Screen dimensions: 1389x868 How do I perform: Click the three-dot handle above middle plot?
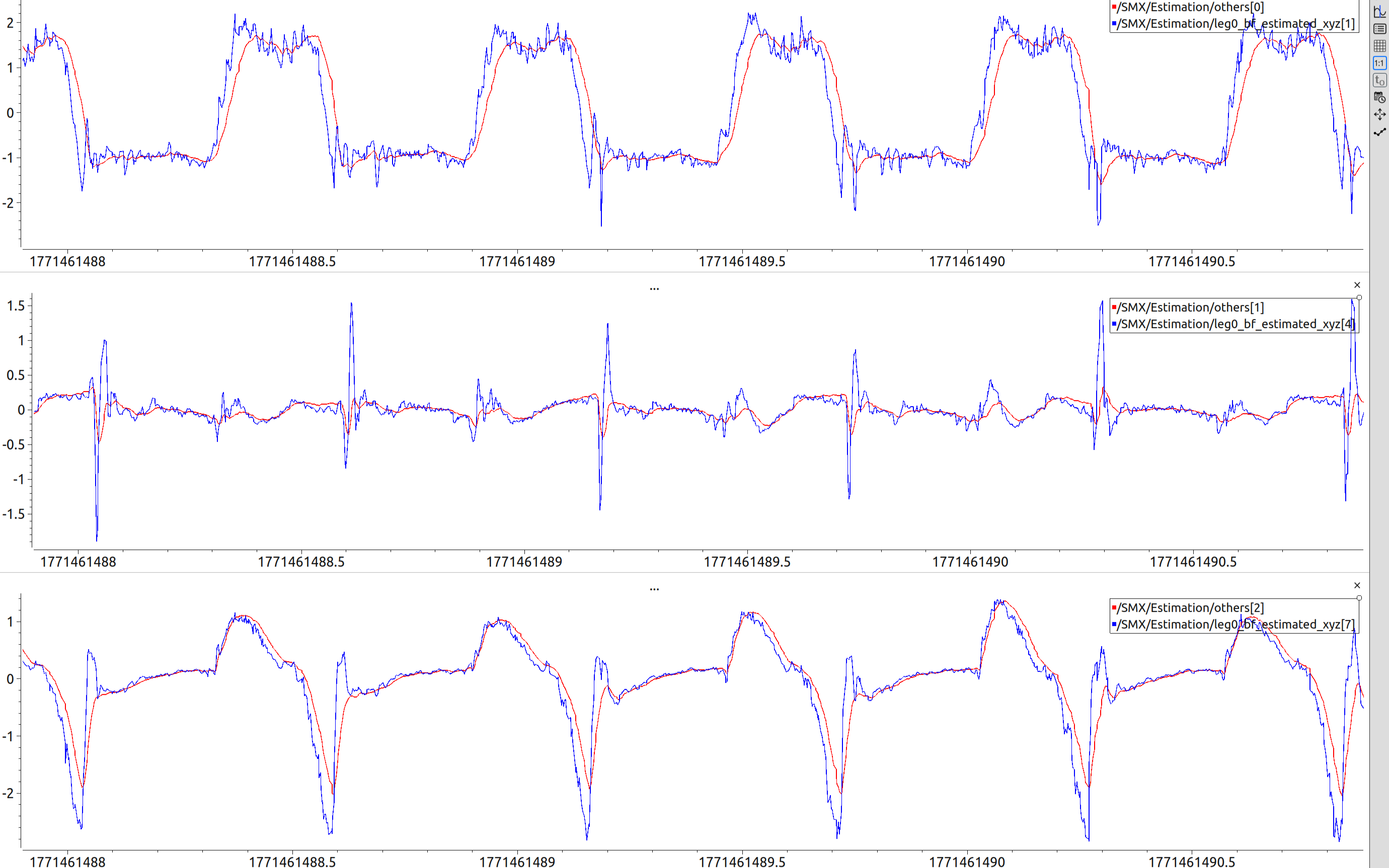pos(654,289)
